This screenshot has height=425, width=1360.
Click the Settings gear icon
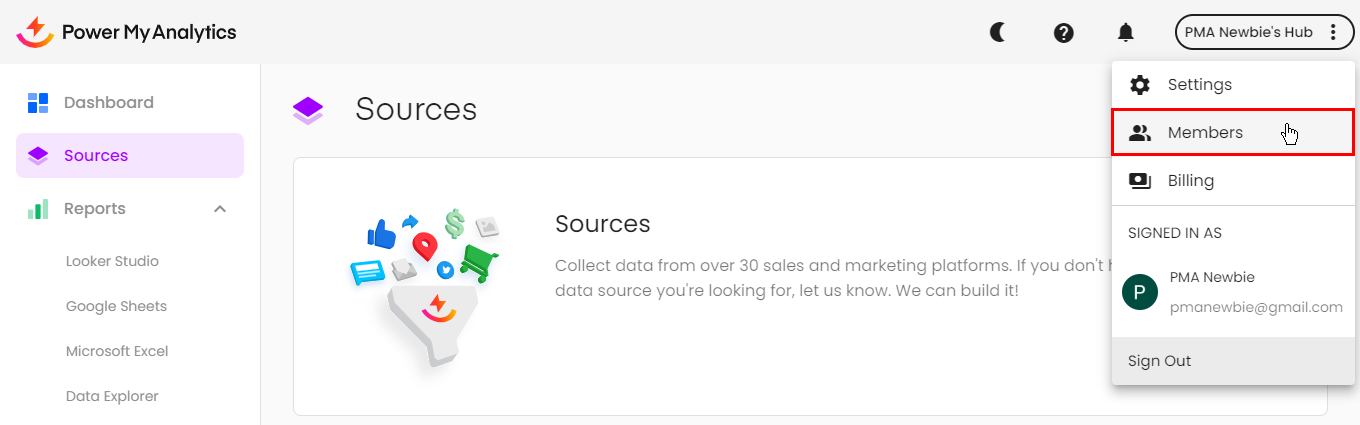1140,85
